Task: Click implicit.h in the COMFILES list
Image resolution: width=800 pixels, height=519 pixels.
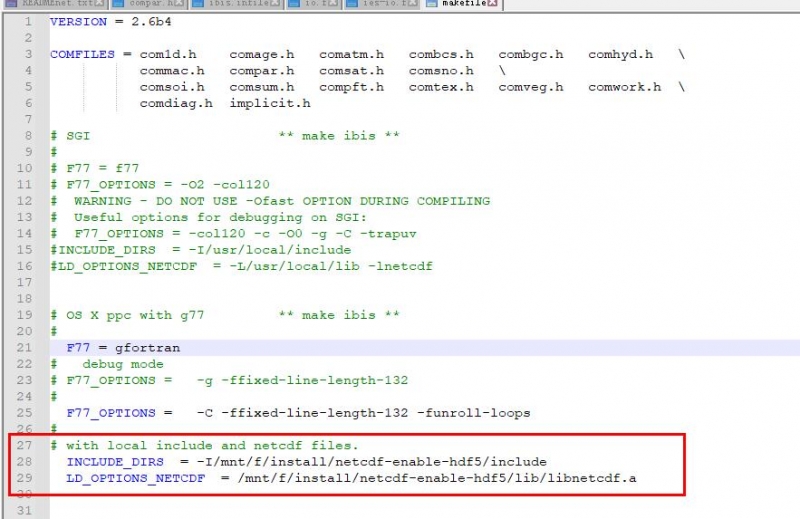Action: pyautogui.click(x=270, y=103)
